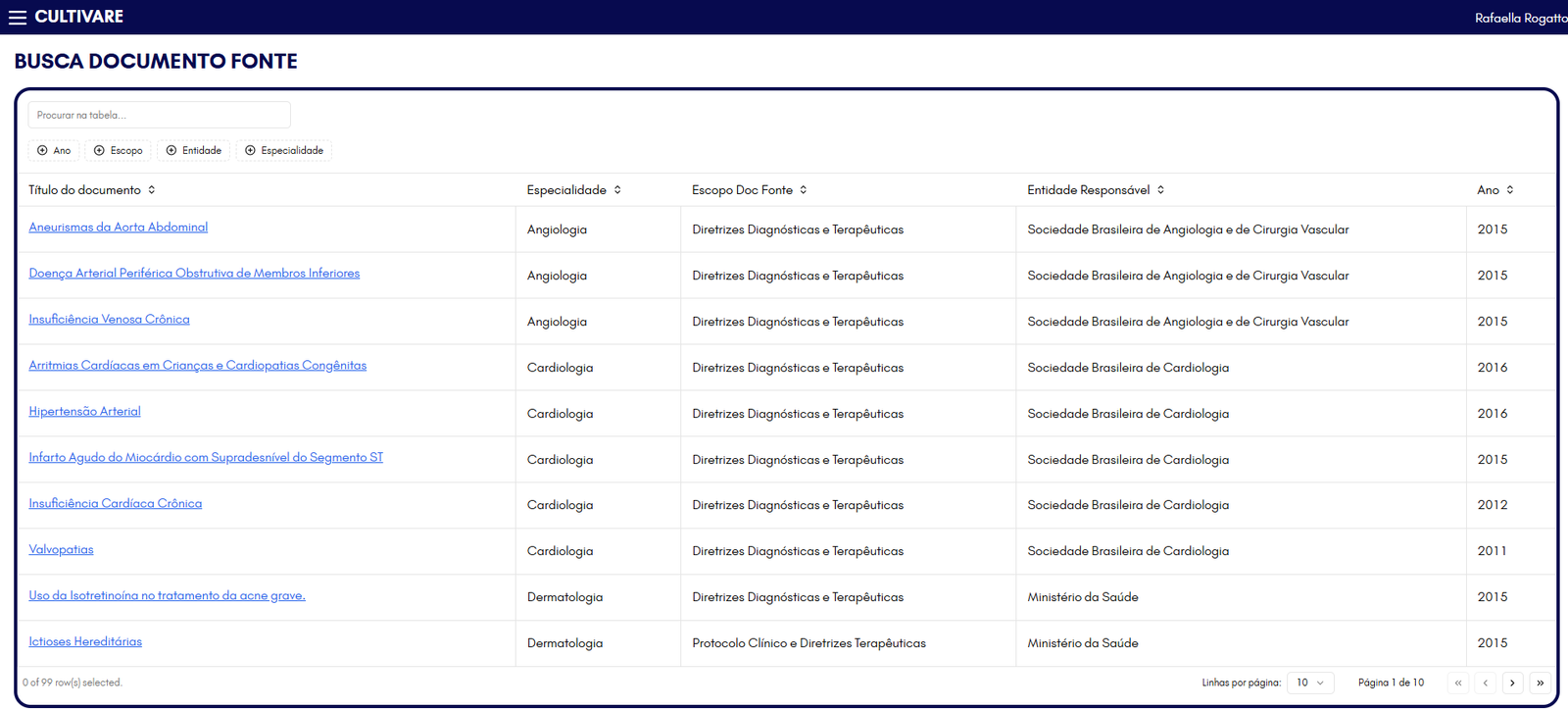The width and height of the screenshot is (1568, 709).
Task: Open the Escopo filter
Action: (x=118, y=150)
